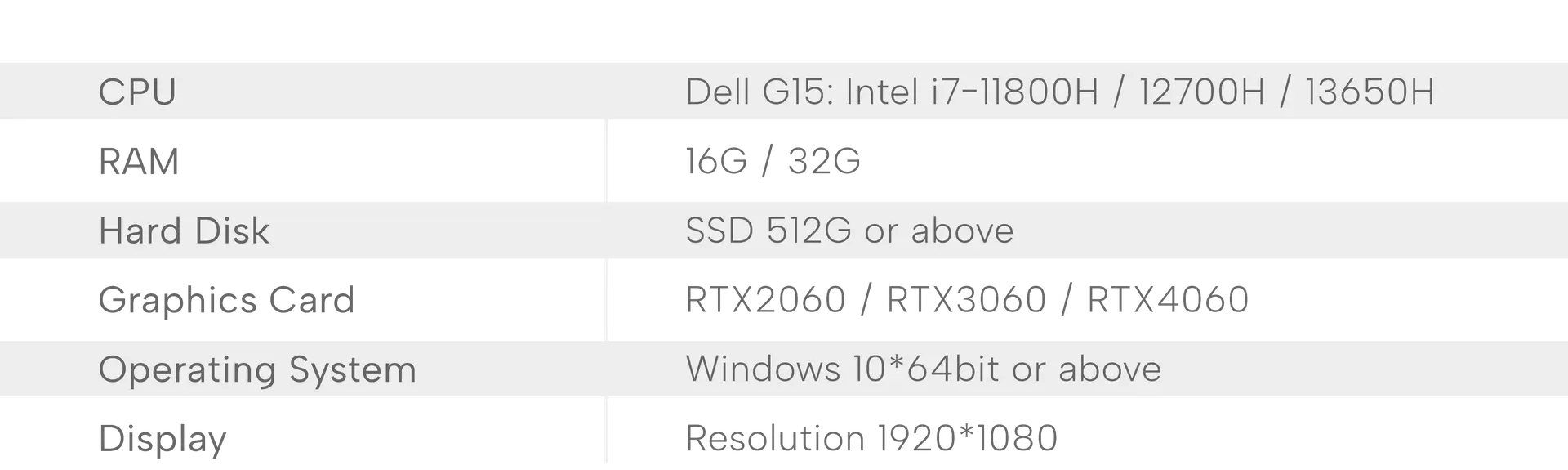1568x470 pixels.
Task: Select the Display row label
Action: (x=163, y=438)
